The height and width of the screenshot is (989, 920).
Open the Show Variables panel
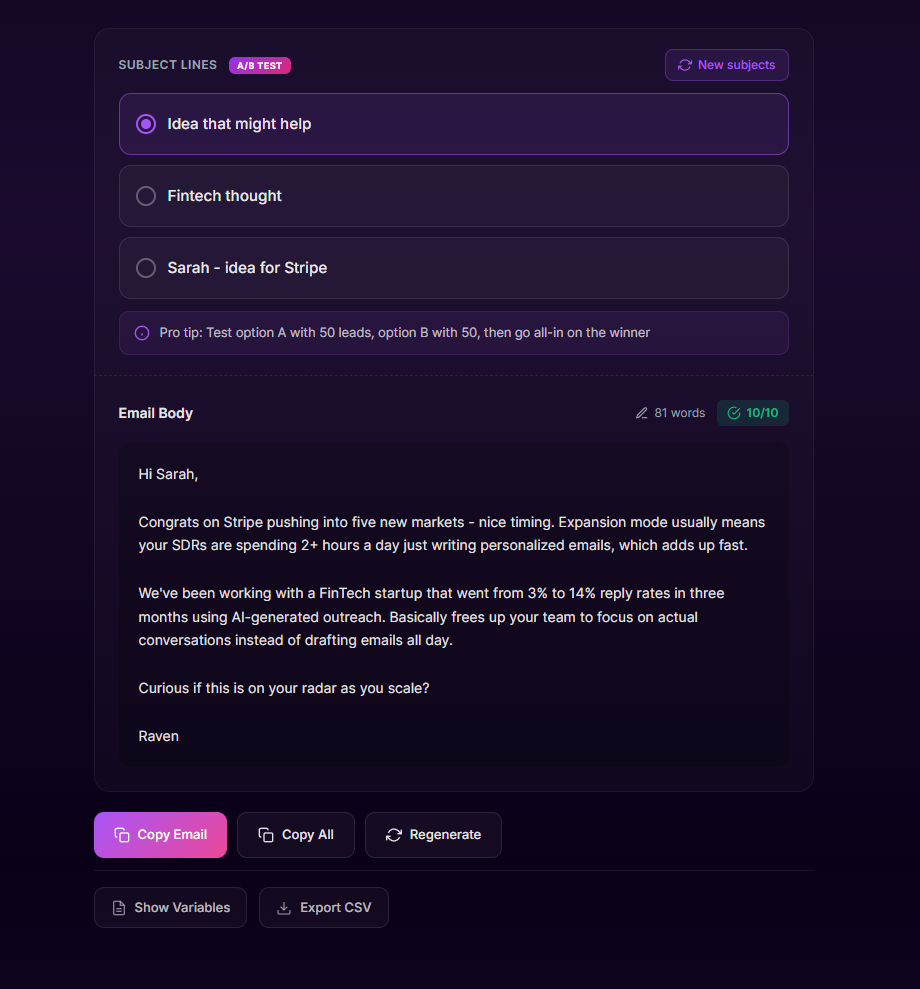point(170,907)
